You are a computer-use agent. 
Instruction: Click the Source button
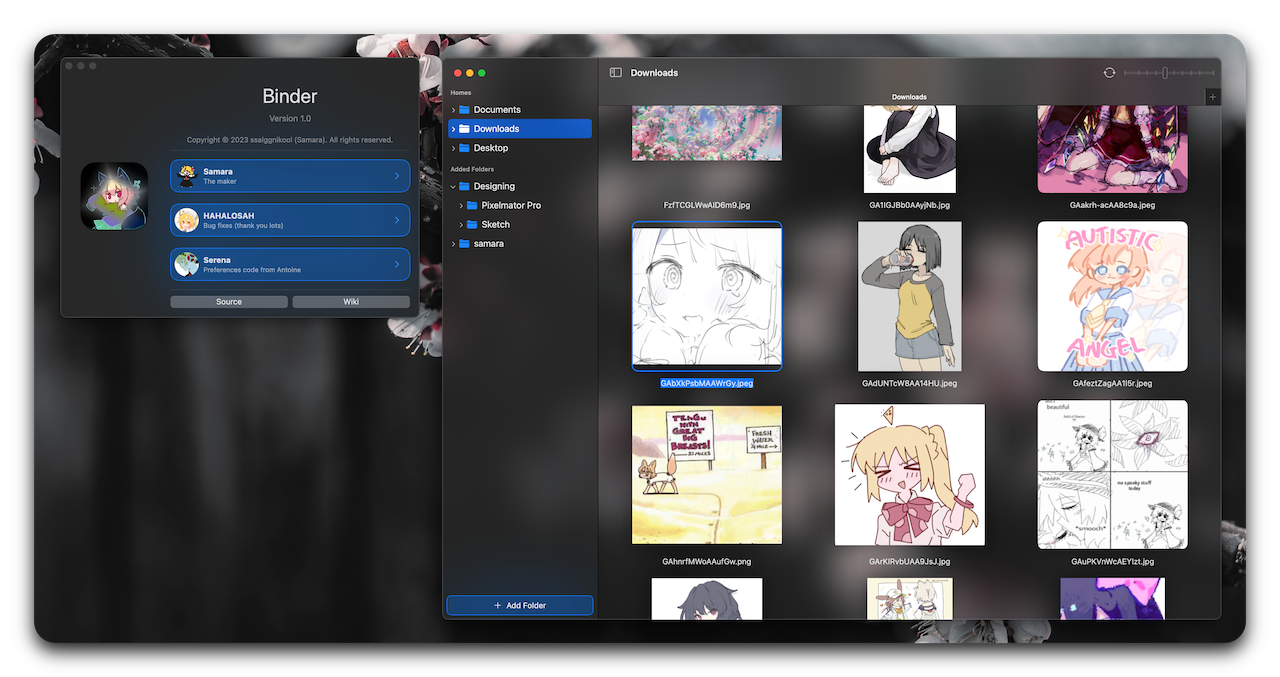229,301
